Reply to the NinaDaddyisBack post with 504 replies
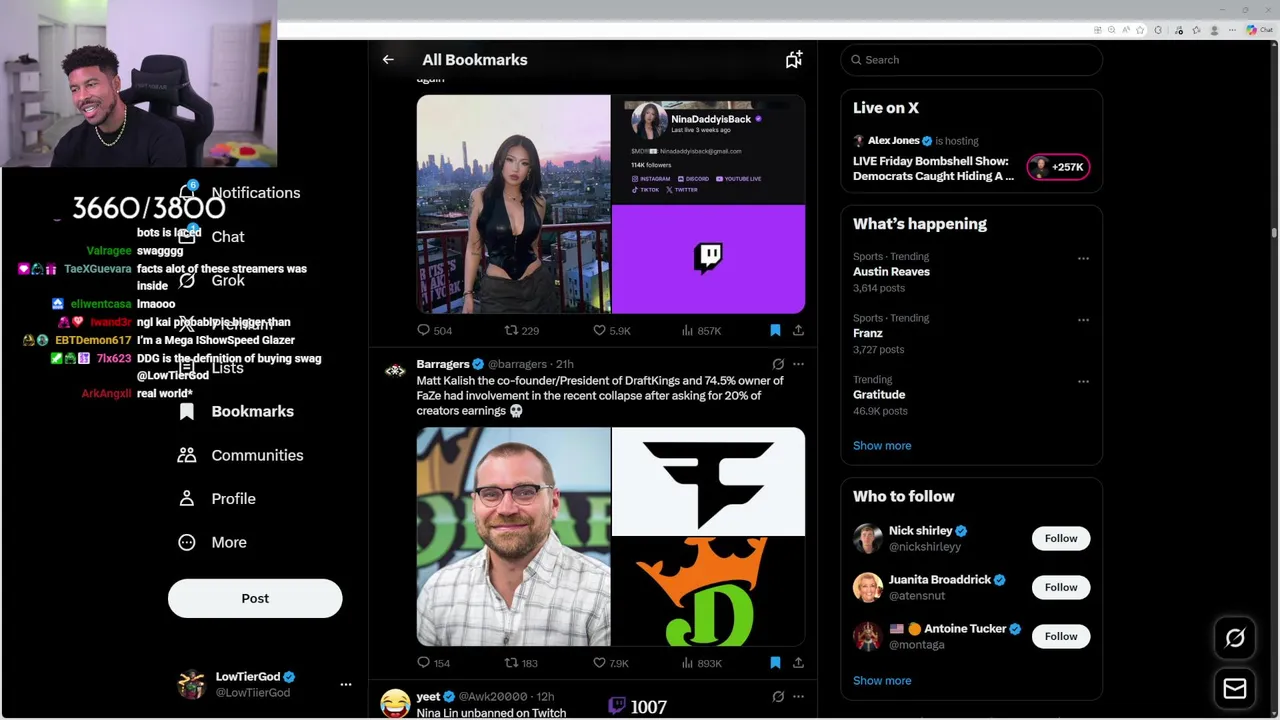Viewport: 1280px width, 720px height. pyautogui.click(x=434, y=330)
